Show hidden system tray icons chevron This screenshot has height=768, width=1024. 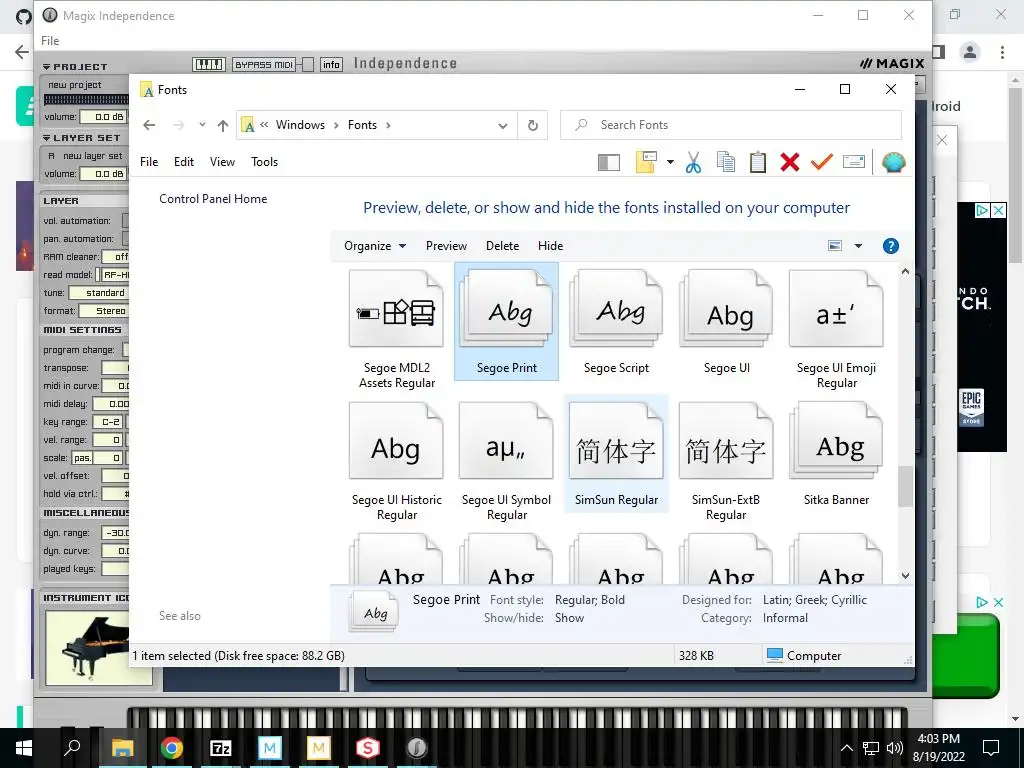pos(846,748)
